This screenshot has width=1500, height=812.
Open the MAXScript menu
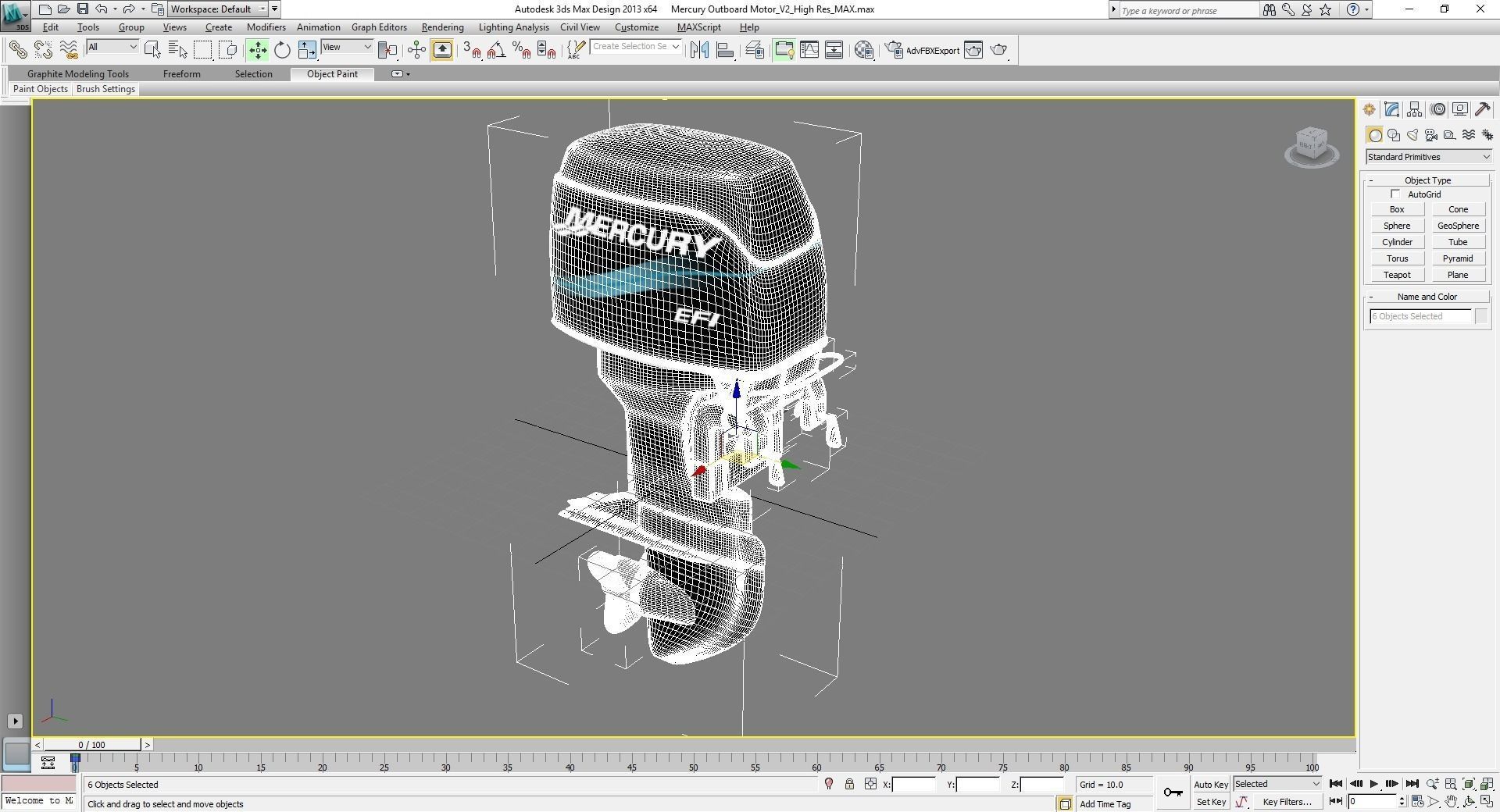point(699,27)
